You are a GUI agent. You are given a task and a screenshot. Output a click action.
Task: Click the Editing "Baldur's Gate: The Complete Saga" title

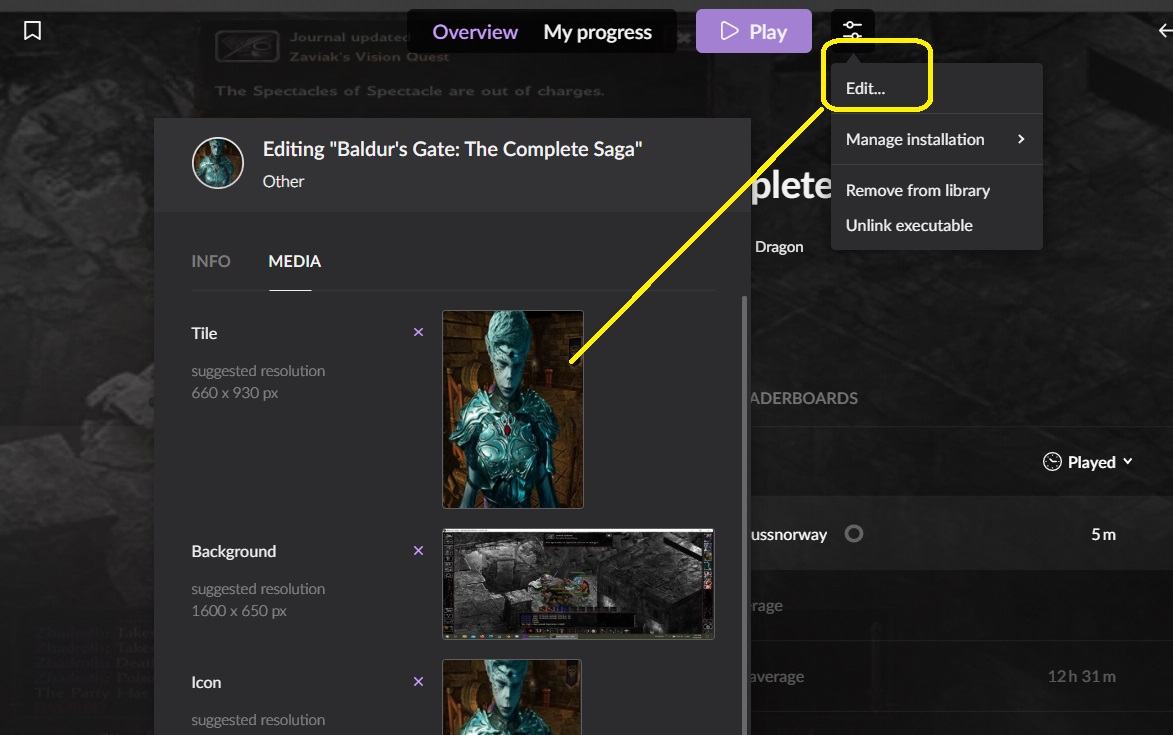pos(453,149)
